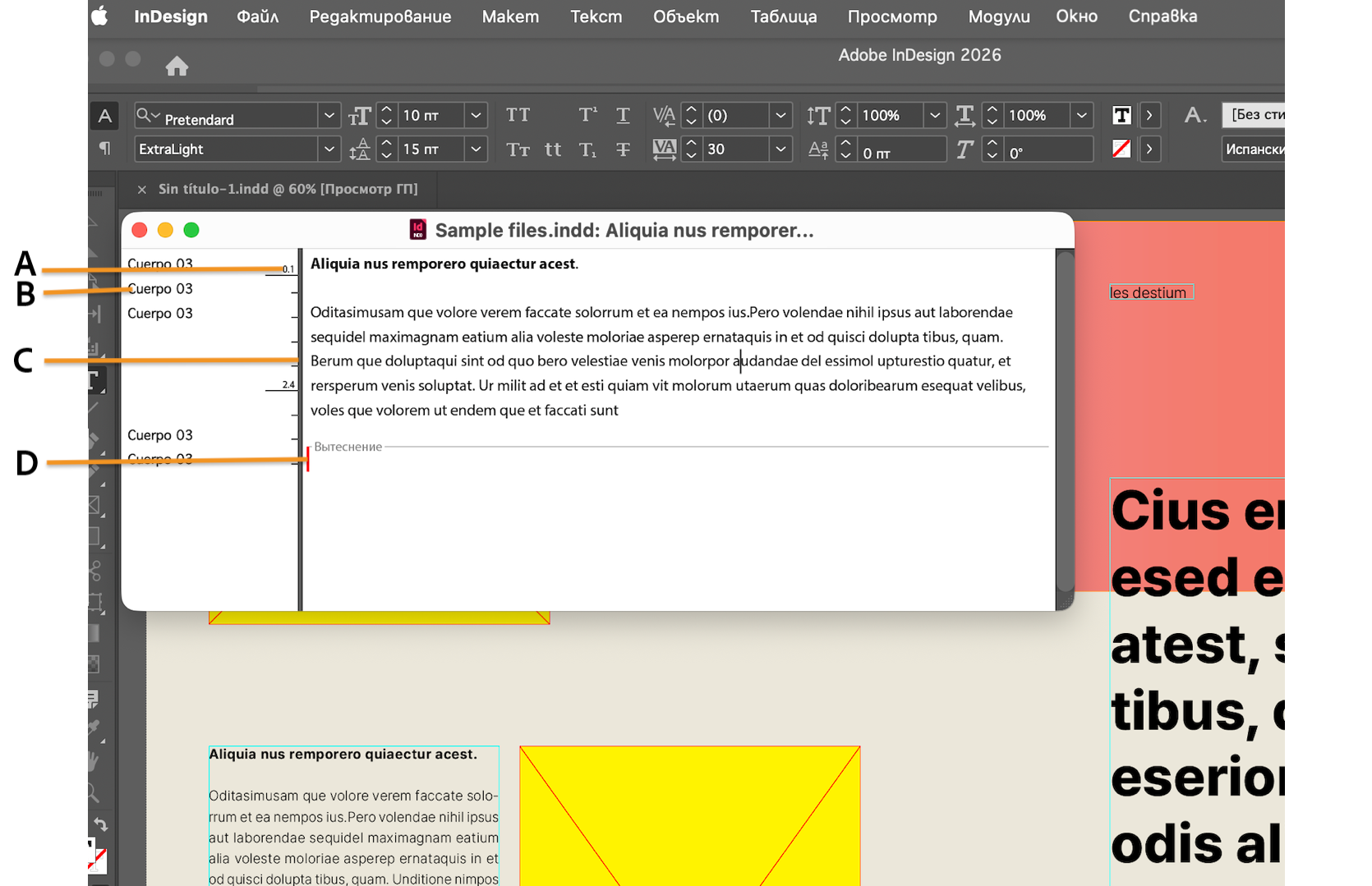Open the 10 пт font size dropdown
The width and height of the screenshot is (1372, 886).
(x=476, y=116)
